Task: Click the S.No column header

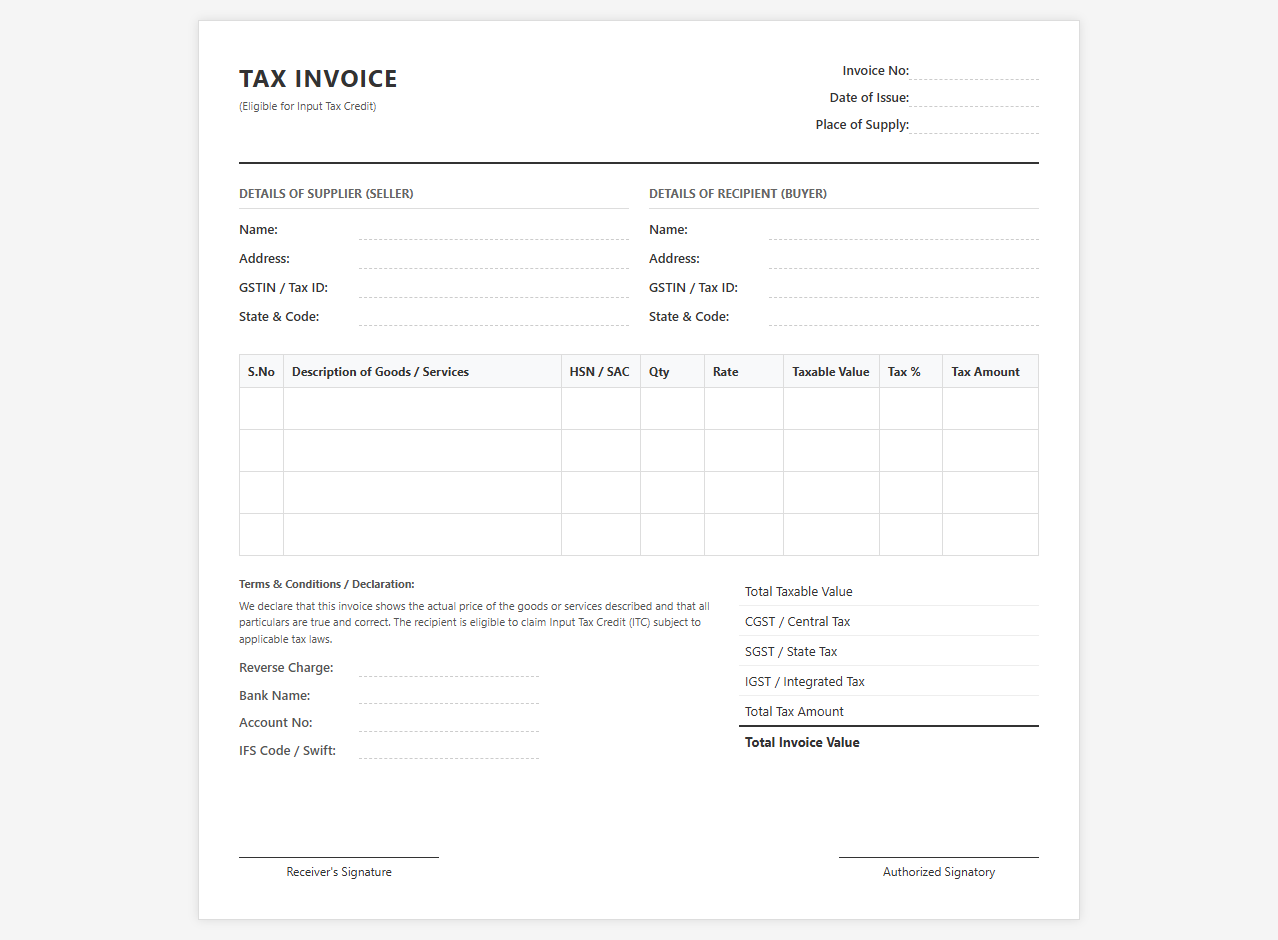Action: (261, 372)
